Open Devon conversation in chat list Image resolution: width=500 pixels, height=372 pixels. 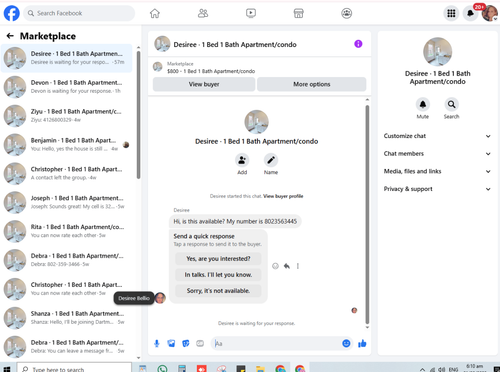point(67,87)
